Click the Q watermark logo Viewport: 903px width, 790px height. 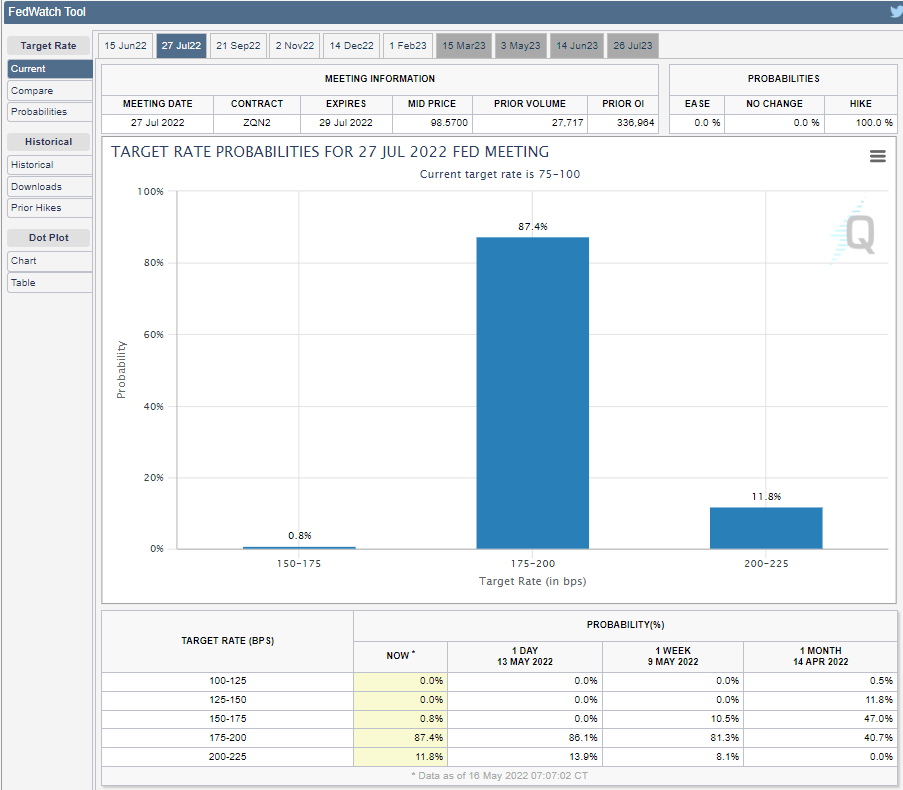pos(858,234)
